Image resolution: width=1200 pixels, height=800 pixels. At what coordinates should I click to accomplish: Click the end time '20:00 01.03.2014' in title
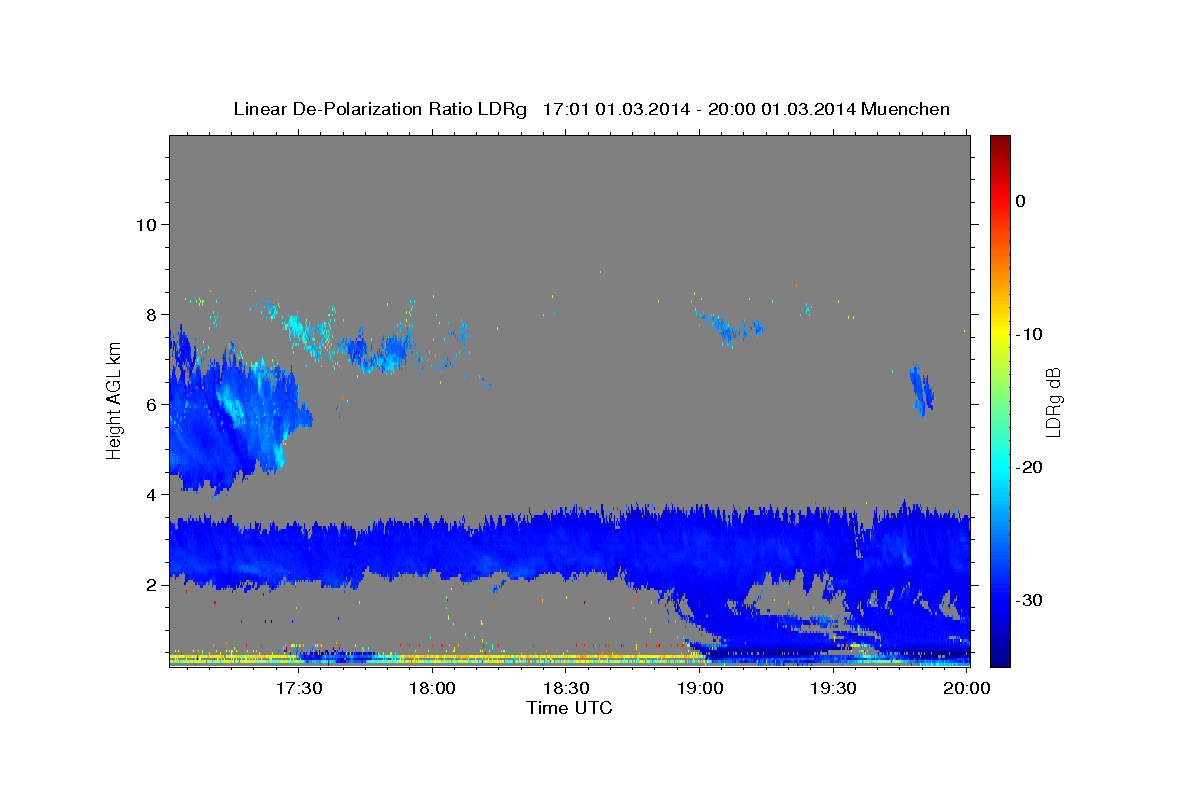tap(782, 109)
